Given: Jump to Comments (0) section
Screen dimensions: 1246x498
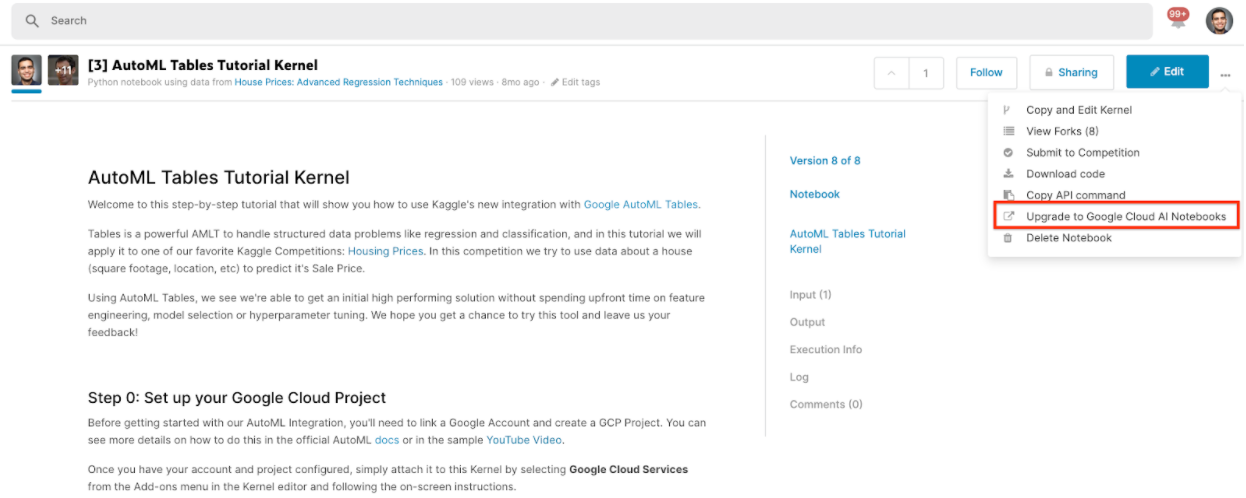Looking at the screenshot, I should coord(826,404).
